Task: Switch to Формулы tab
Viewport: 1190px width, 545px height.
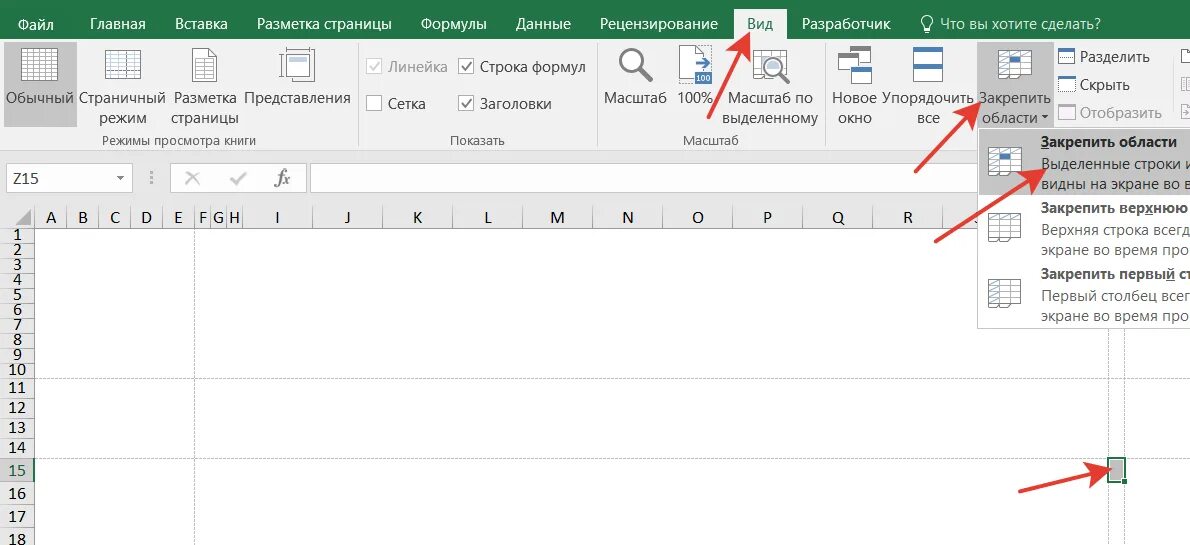Action: coord(454,24)
